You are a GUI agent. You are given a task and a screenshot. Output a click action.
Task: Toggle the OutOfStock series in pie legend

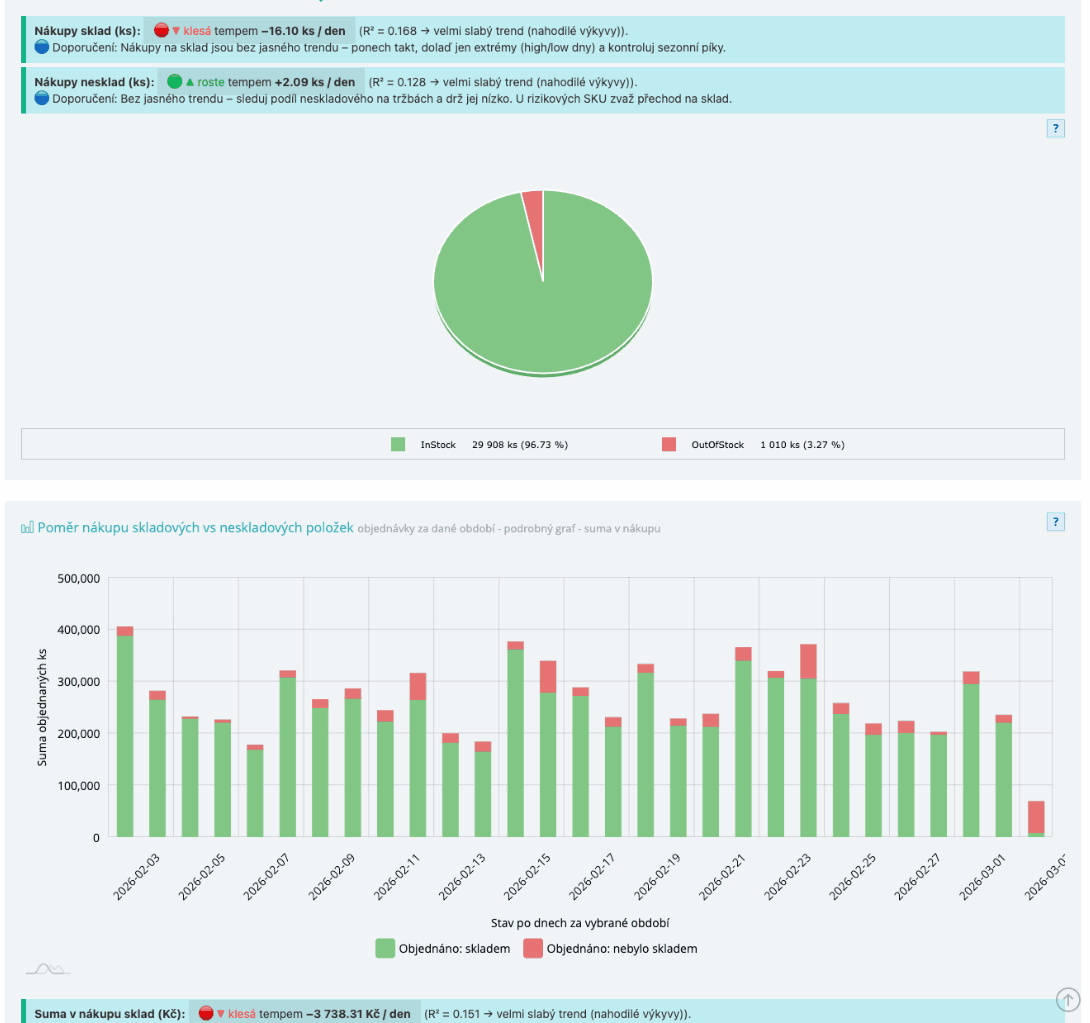click(717, 445)
